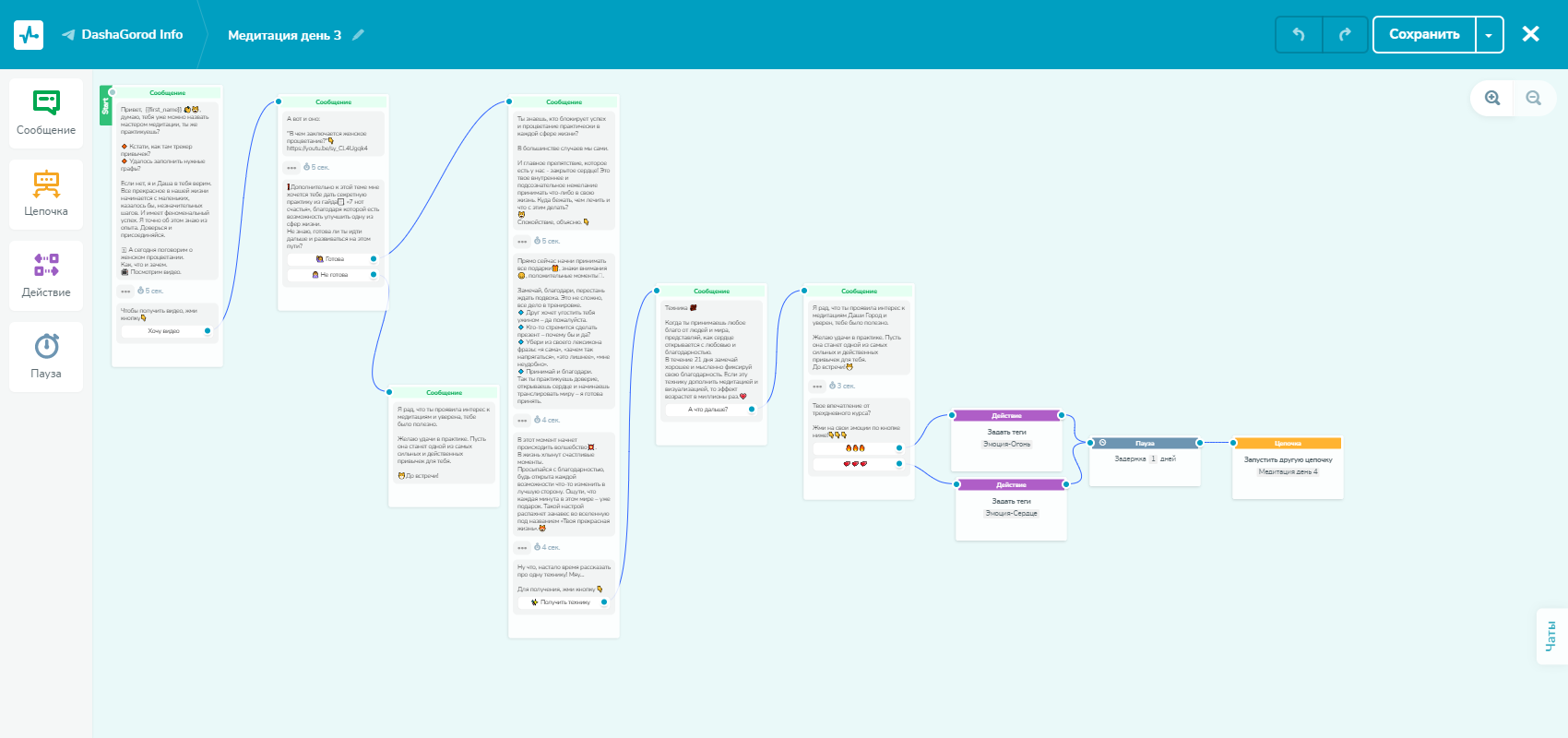Click the "3 сек." typing delay

click(842, 386)
